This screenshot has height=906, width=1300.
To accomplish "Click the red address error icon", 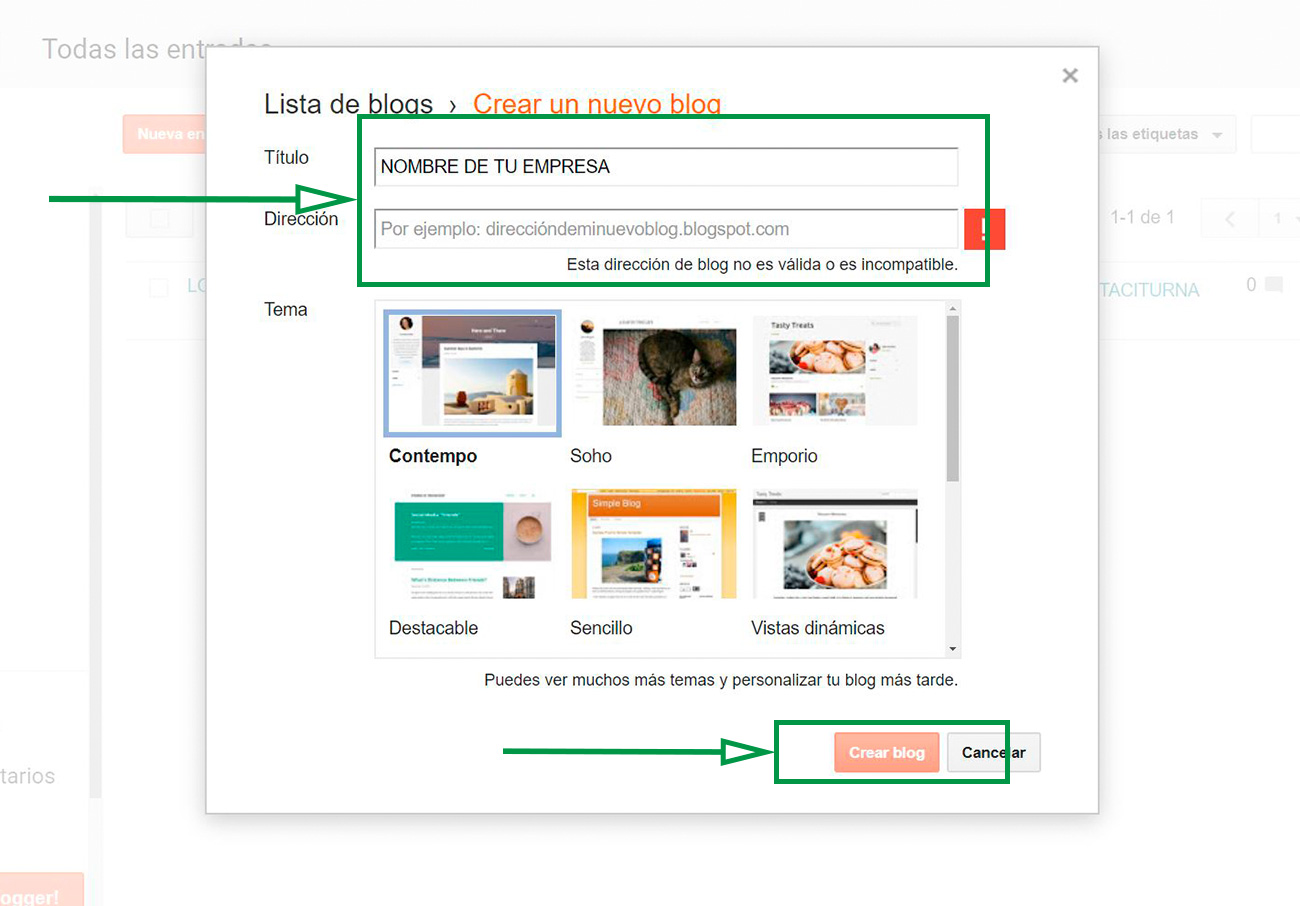I will click(x=984, y=229).
